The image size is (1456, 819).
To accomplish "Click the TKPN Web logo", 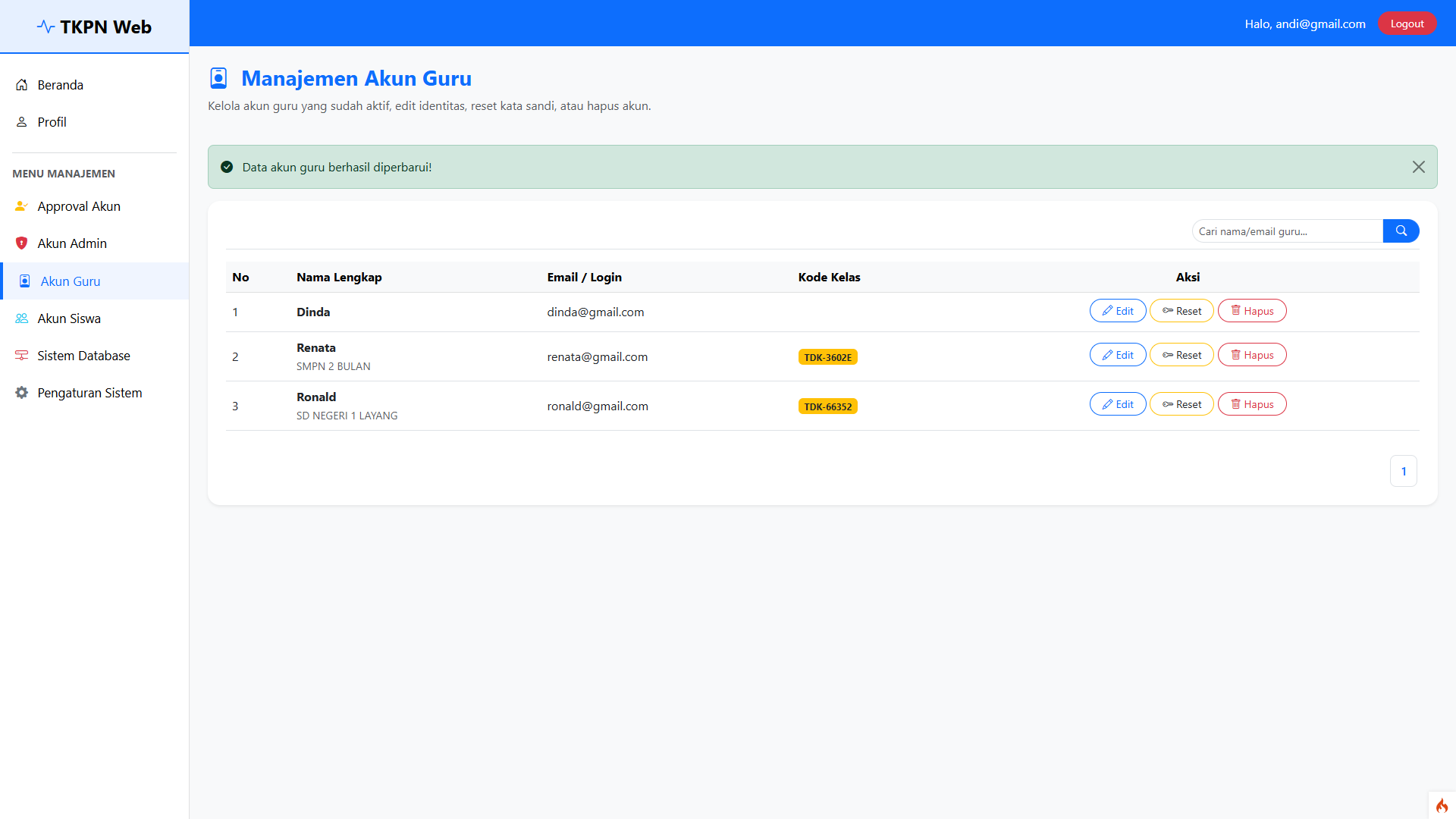I will 94,27.
